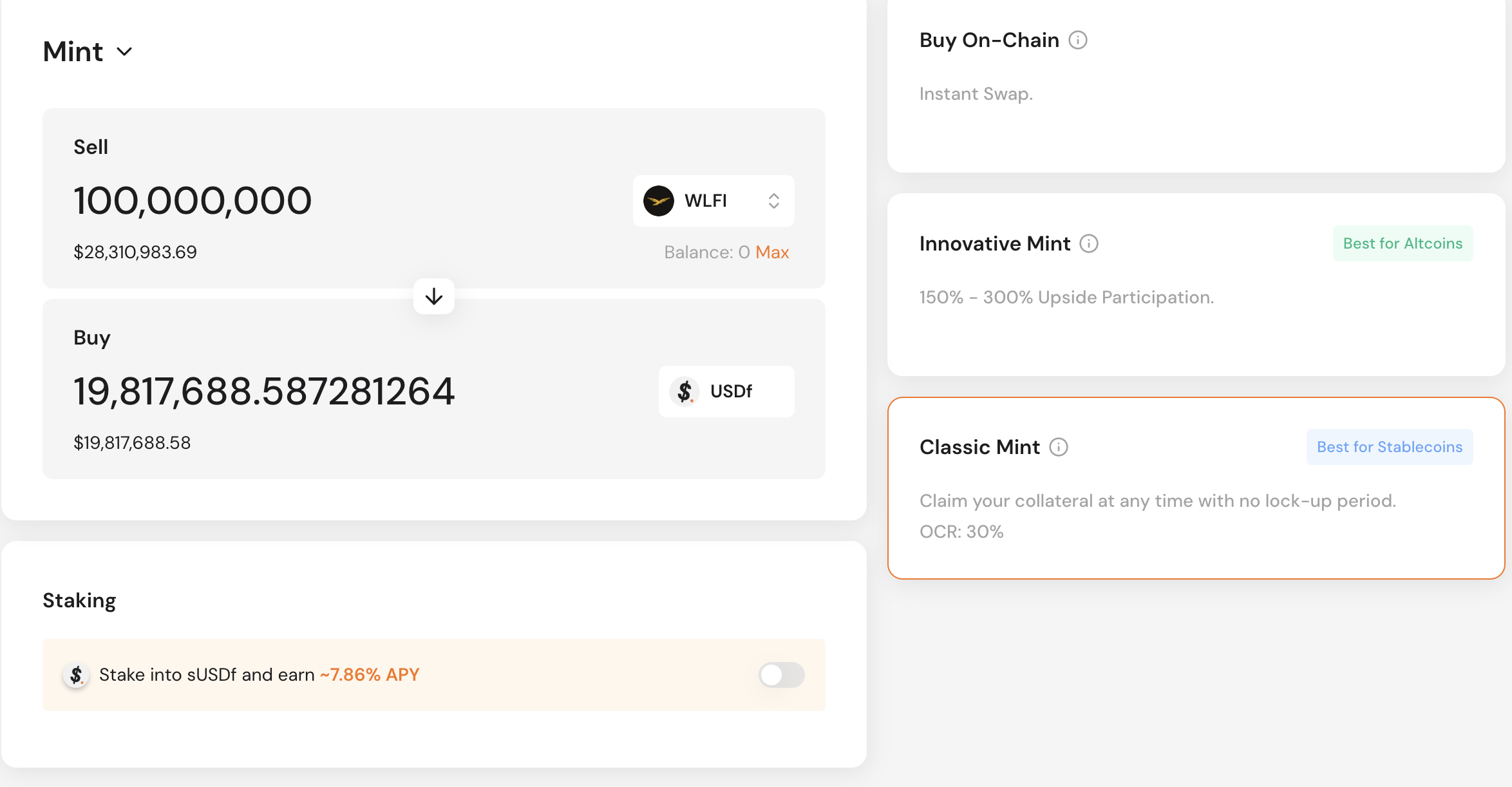This screenshot has width=1512, height=787.
Task: Click the up-down chevrons in the WLFI selector
Action: point(774,201)
